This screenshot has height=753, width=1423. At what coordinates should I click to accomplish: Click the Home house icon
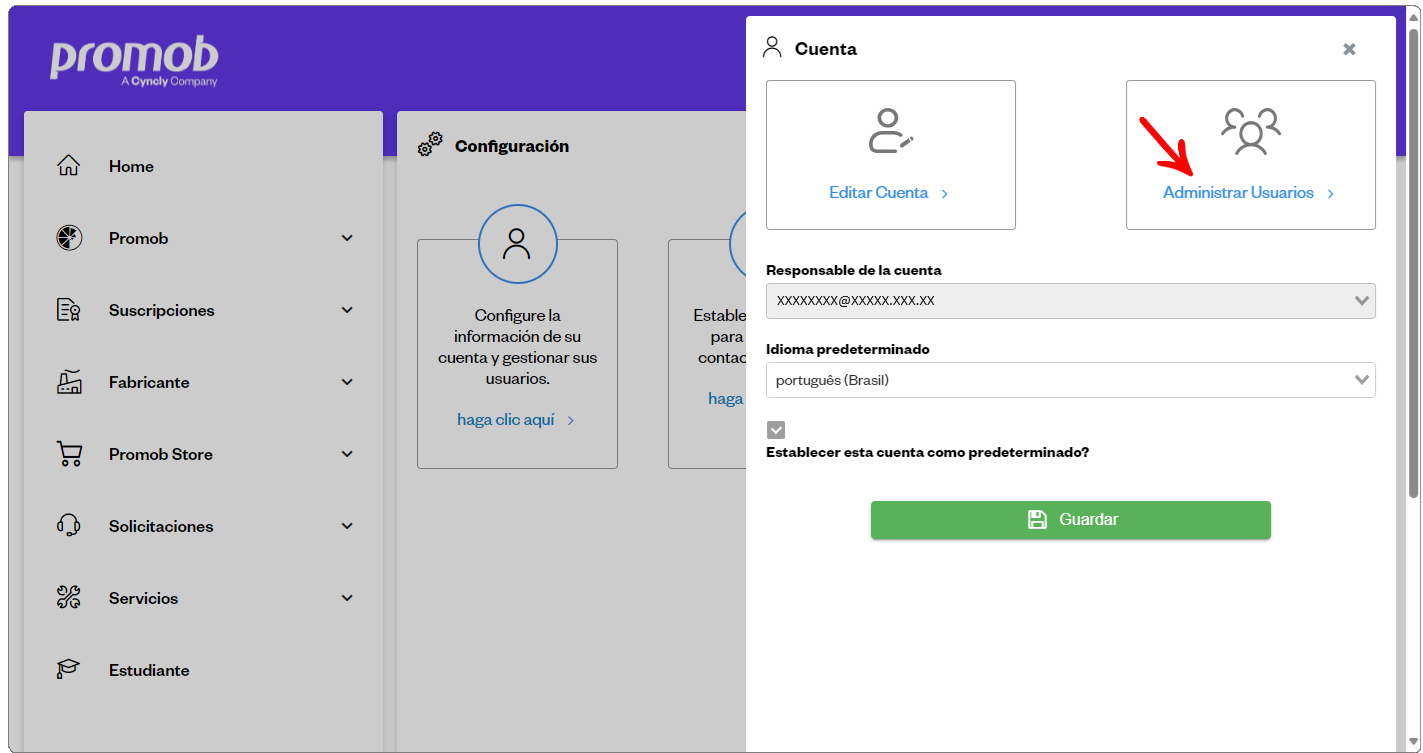(68, 166)
